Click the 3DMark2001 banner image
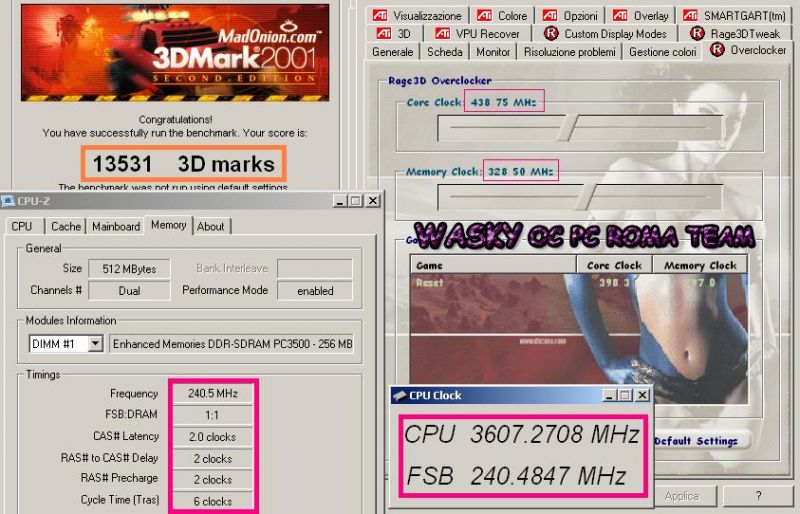 point(175,53)
